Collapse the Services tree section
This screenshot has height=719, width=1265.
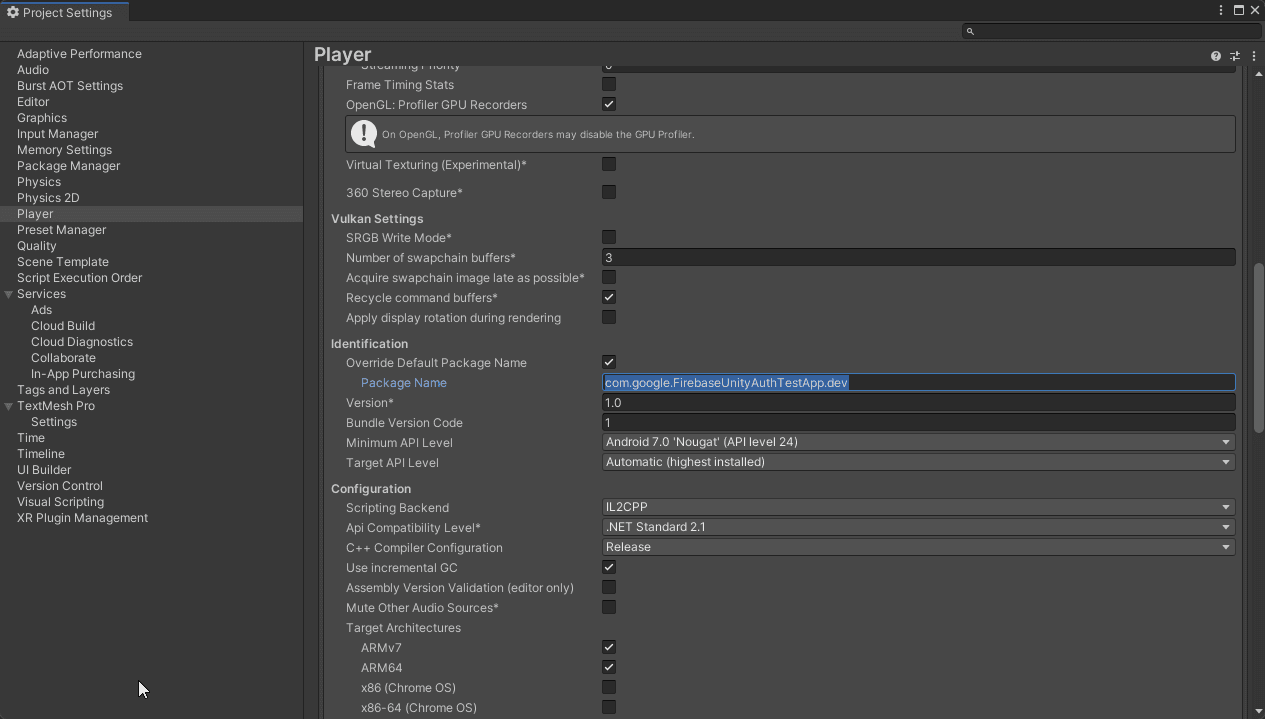click(x=8, y=294)
